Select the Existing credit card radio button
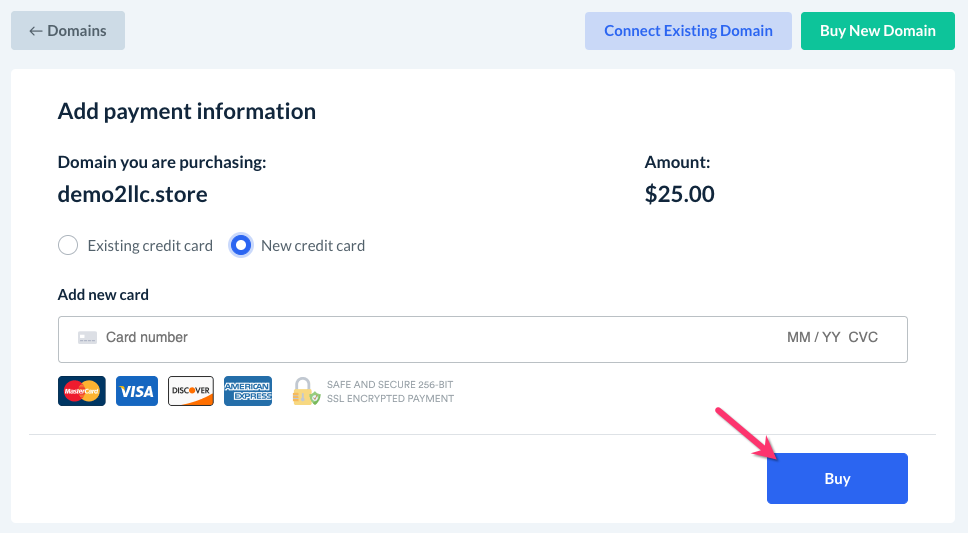This screenshot has width=968, height=533. pos(68,245)
